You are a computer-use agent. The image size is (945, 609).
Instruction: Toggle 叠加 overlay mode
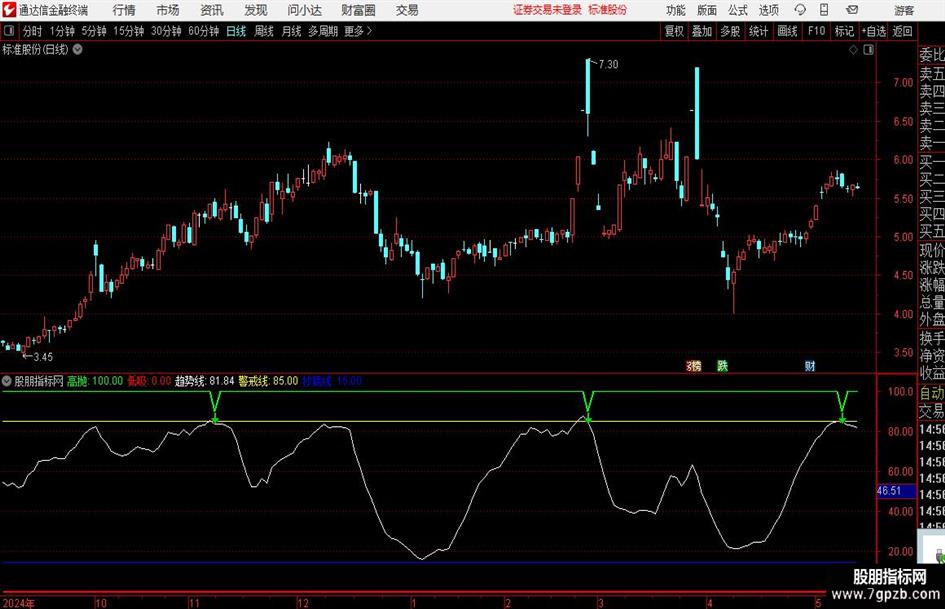pyautogui.click(x=702, y=31)
